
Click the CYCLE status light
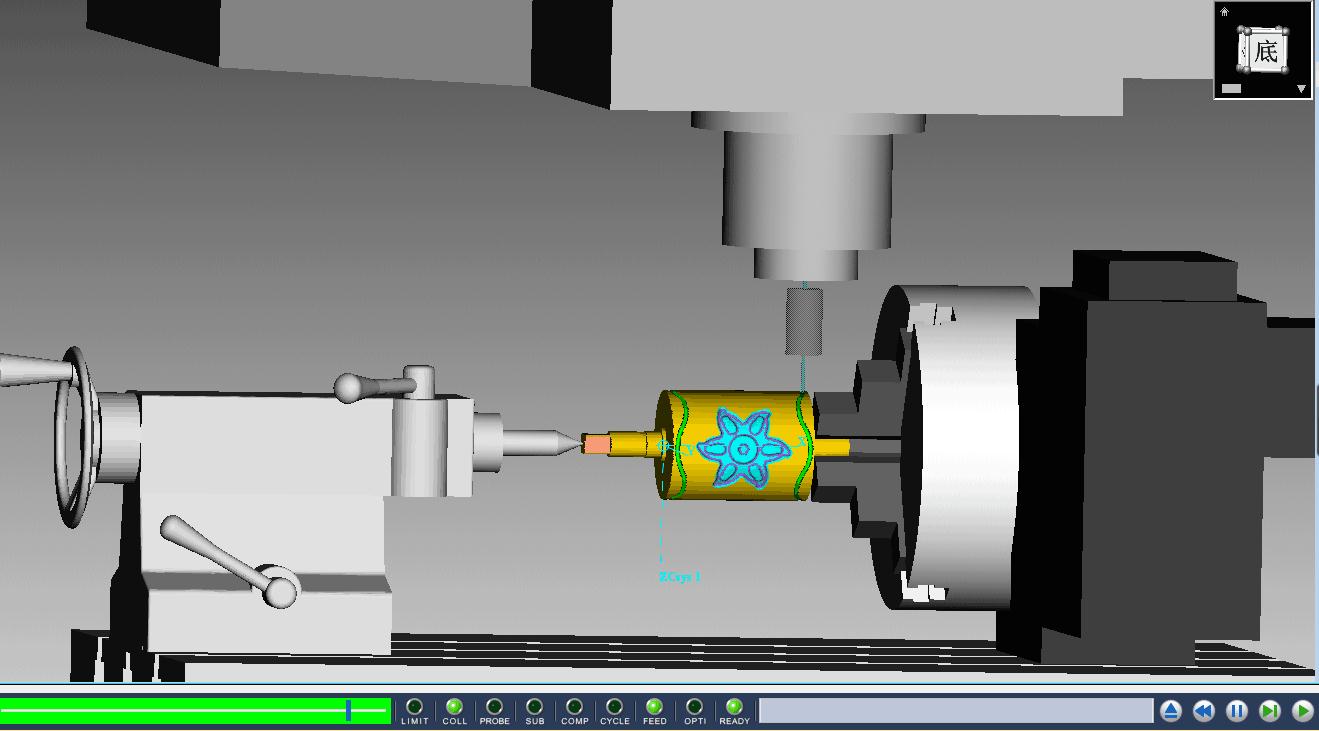614,707
